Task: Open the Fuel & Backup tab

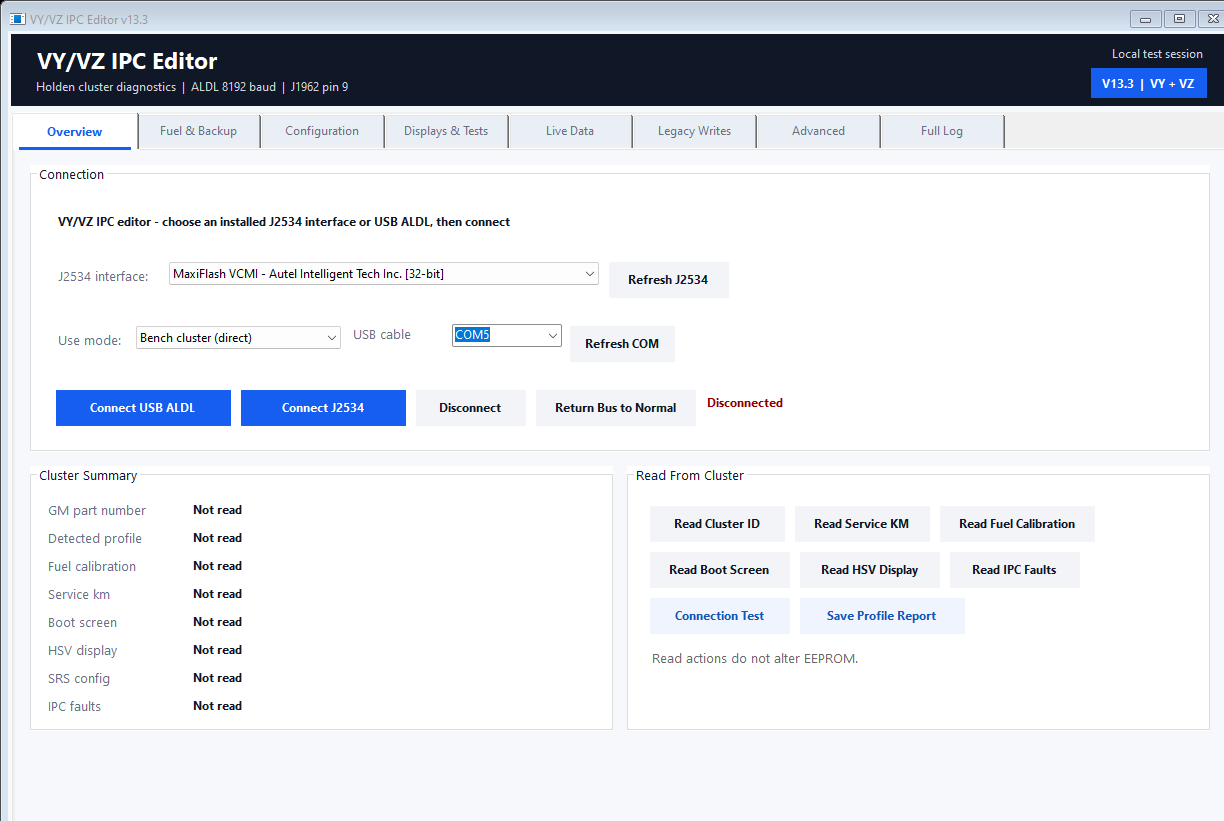Action: 198,131
